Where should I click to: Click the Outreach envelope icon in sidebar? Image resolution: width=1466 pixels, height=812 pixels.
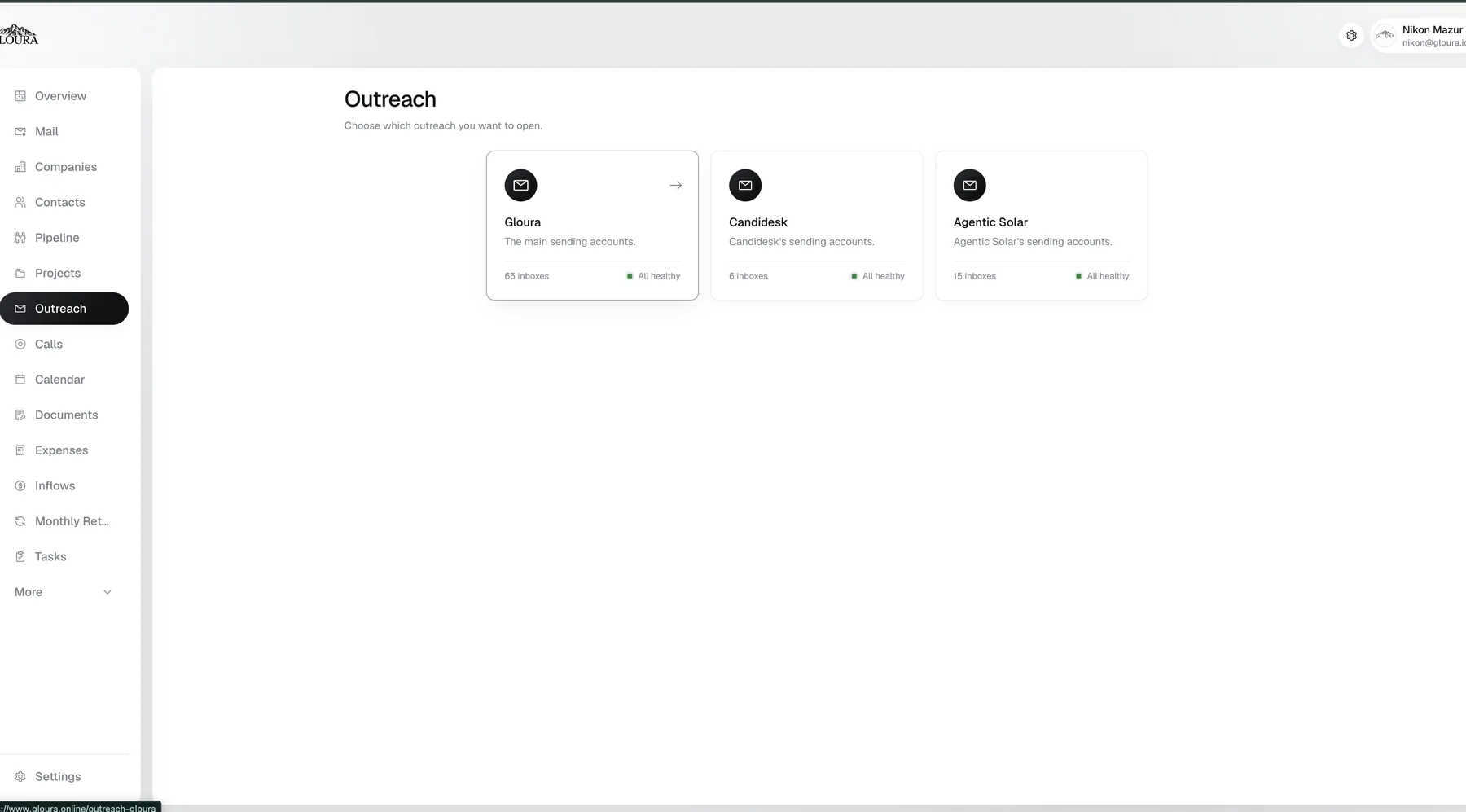coord(20,309)
